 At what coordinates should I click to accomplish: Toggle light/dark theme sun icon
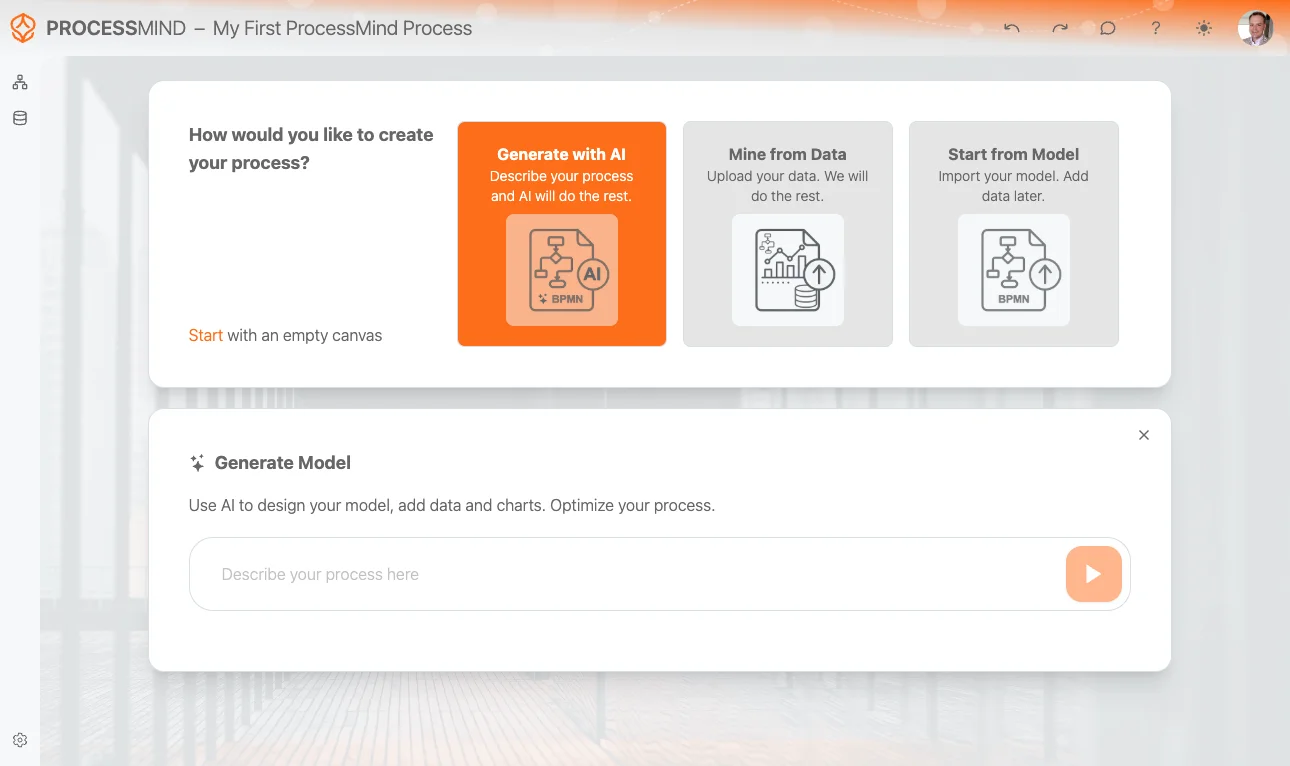(1204, 28)
